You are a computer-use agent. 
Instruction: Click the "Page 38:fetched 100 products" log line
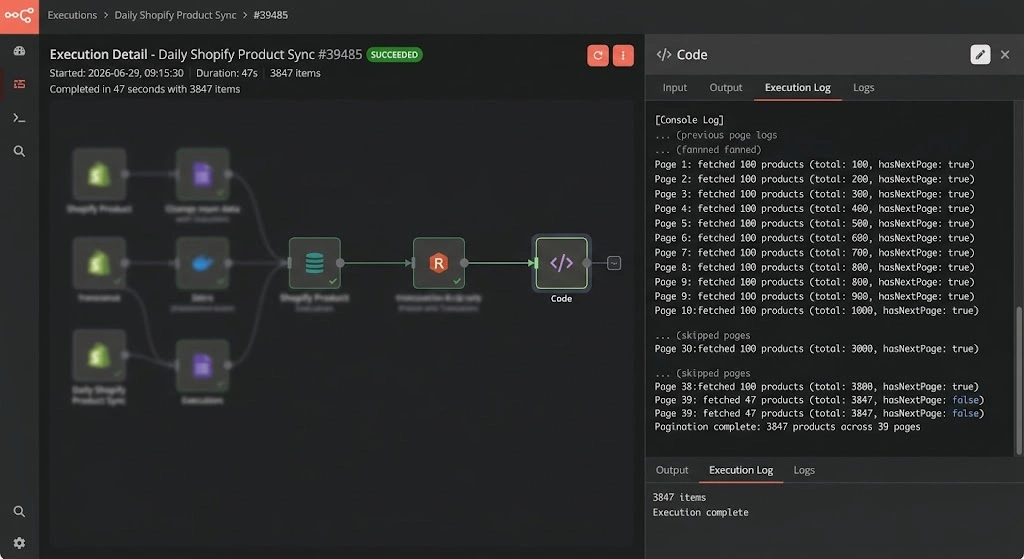pyautogui.click(x=816, y=387)
